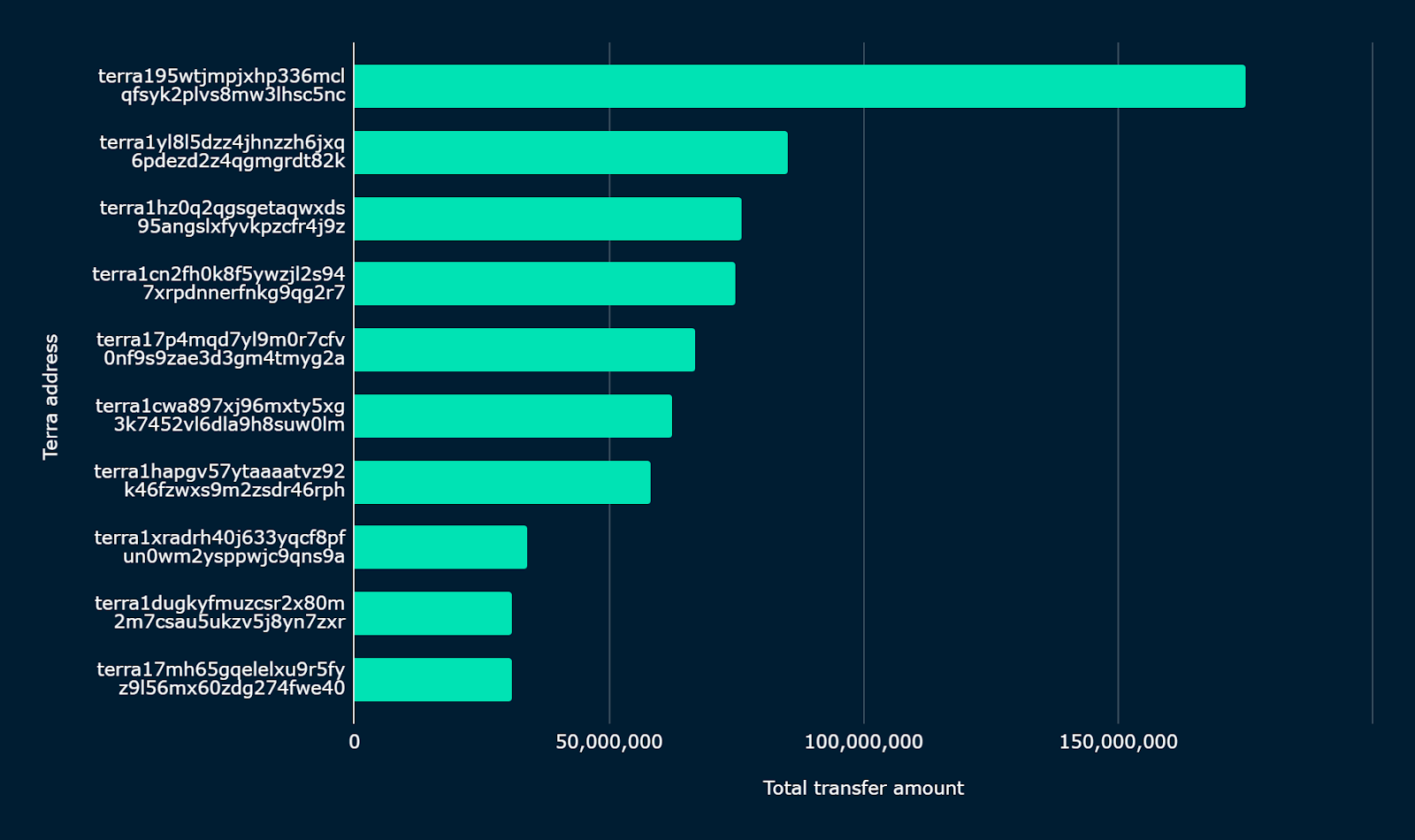Click the longest bar for terra195wtjmpjxhp336mcl

click(799, 87)
